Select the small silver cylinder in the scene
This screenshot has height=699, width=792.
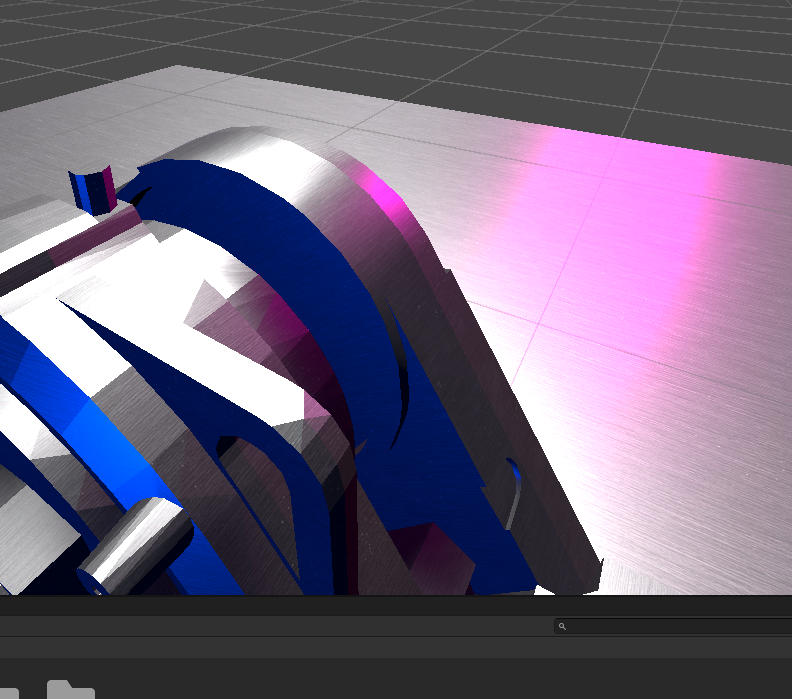(x=135, y=546)
